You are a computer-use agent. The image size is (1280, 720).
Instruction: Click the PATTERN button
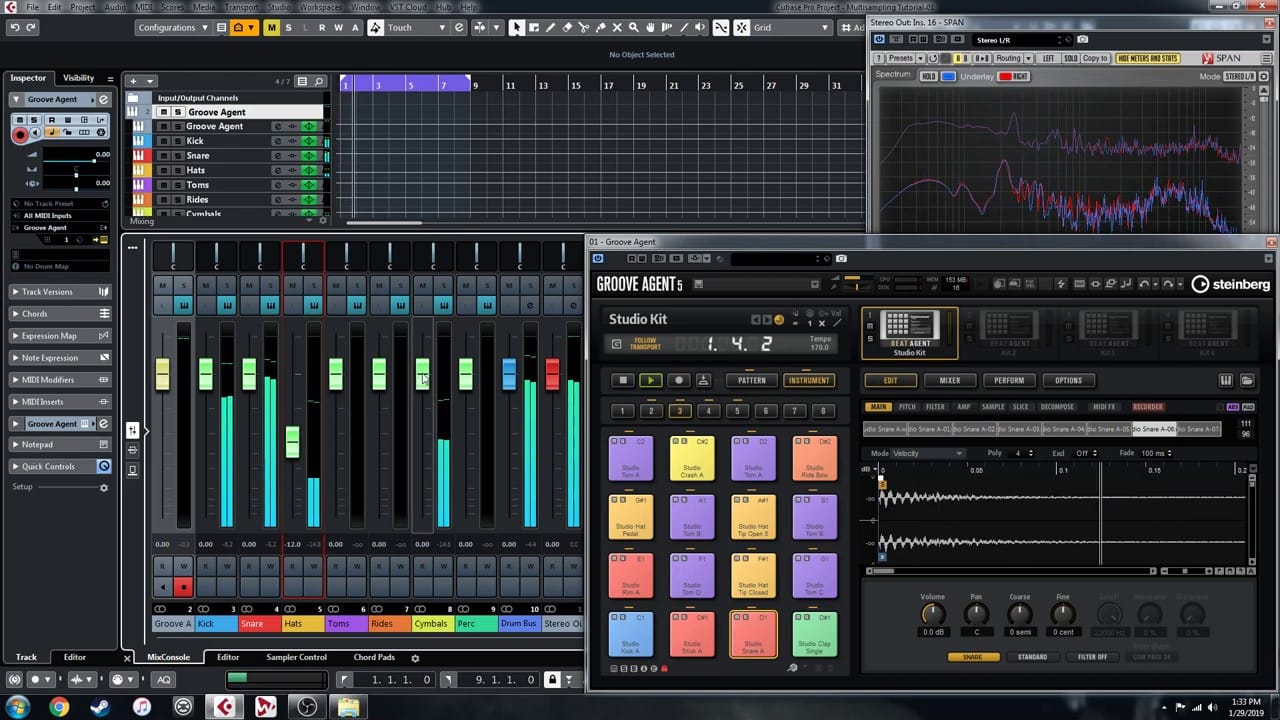pos(751,380)
